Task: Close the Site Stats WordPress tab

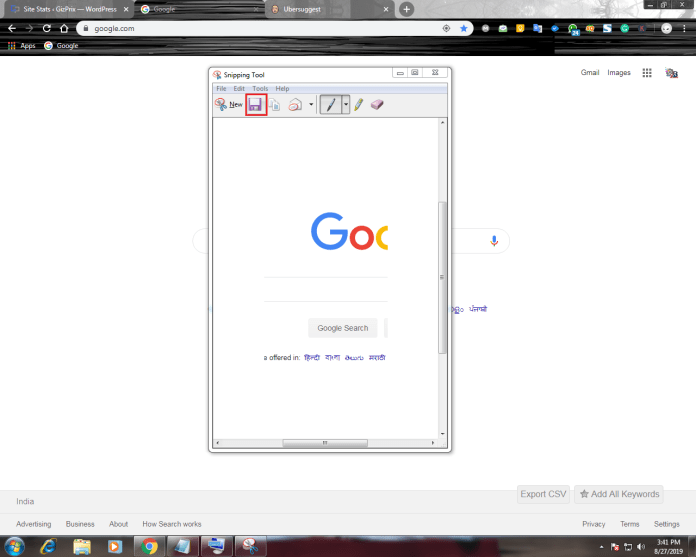Action: pos(126,9)
